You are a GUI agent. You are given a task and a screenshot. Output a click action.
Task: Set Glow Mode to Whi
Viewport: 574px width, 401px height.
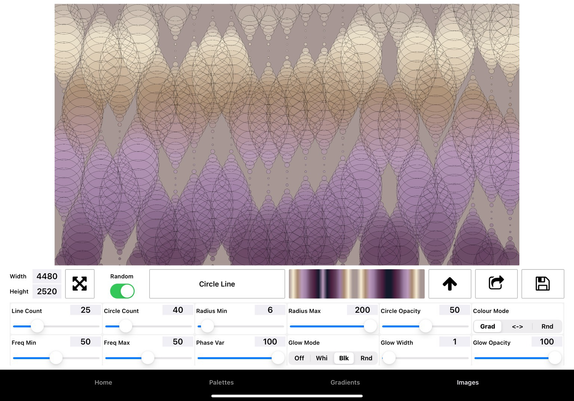pyautogui.click(x=321, y=358)
